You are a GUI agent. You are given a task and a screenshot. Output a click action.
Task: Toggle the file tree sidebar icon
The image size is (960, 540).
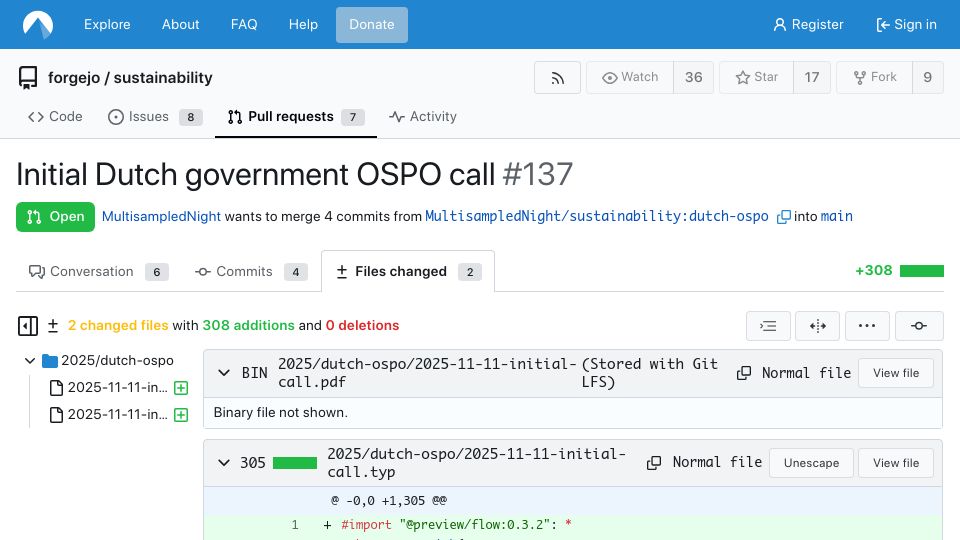(28, 326)
